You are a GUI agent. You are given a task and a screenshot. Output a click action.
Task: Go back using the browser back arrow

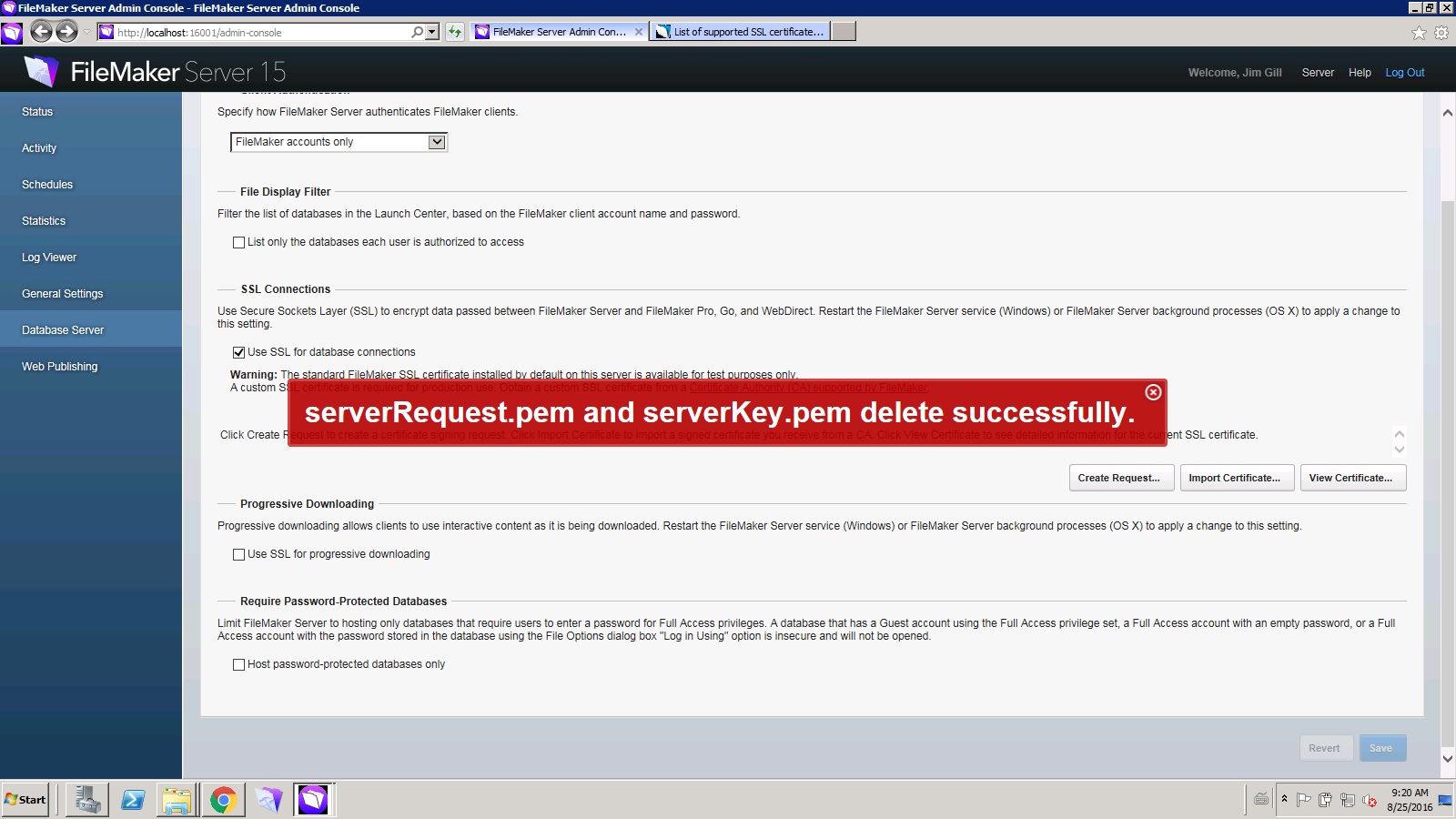(41, 32)
